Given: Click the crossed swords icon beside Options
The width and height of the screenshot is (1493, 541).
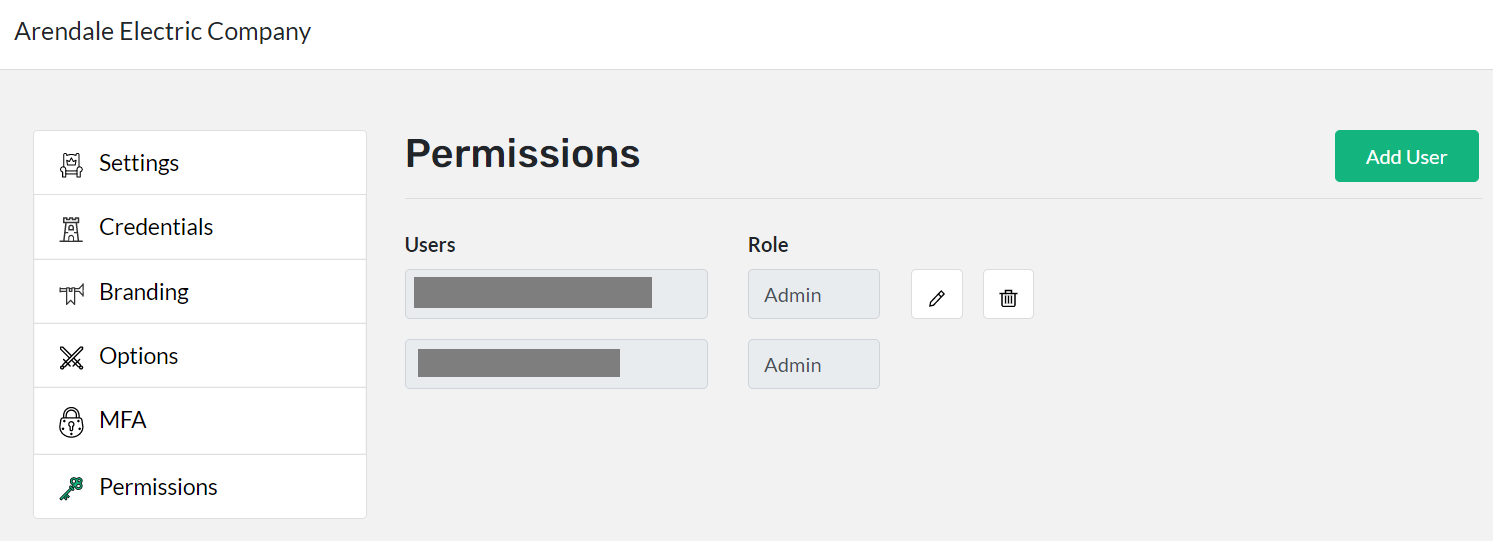Looking at the screenshot, I should click(x=71, y=357).
